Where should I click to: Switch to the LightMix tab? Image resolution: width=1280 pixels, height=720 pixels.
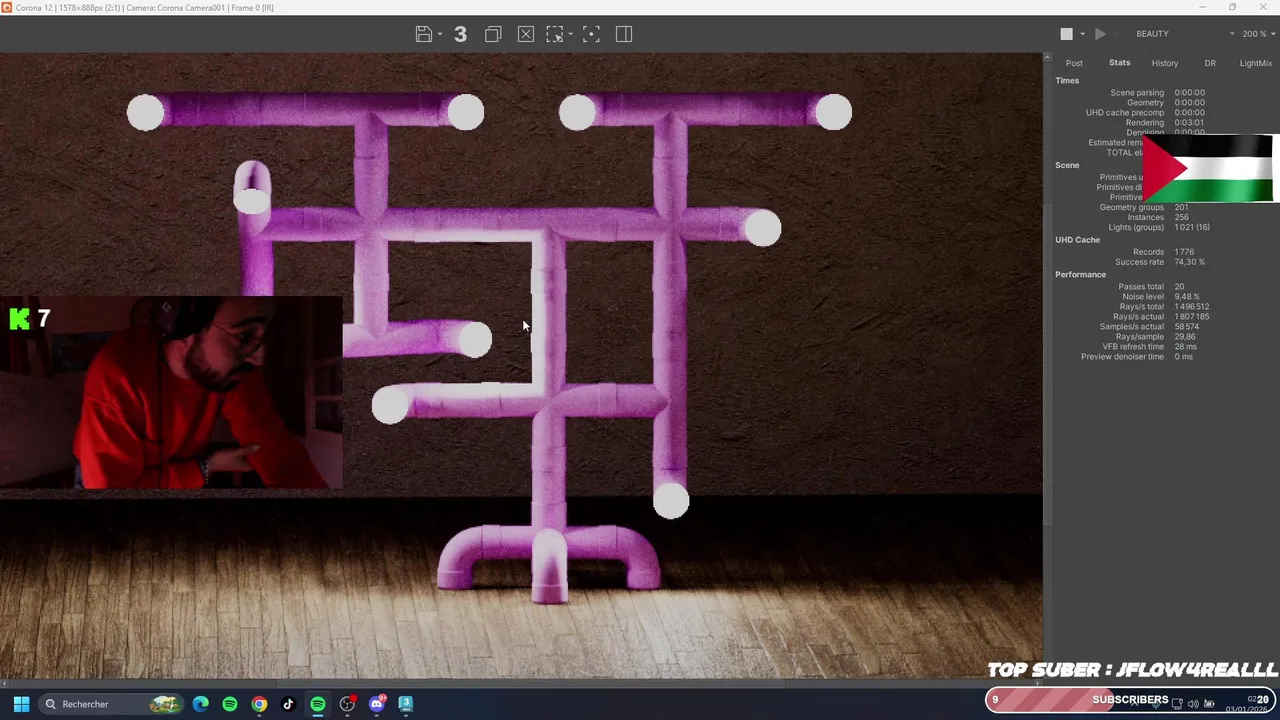pos(1256,63)
